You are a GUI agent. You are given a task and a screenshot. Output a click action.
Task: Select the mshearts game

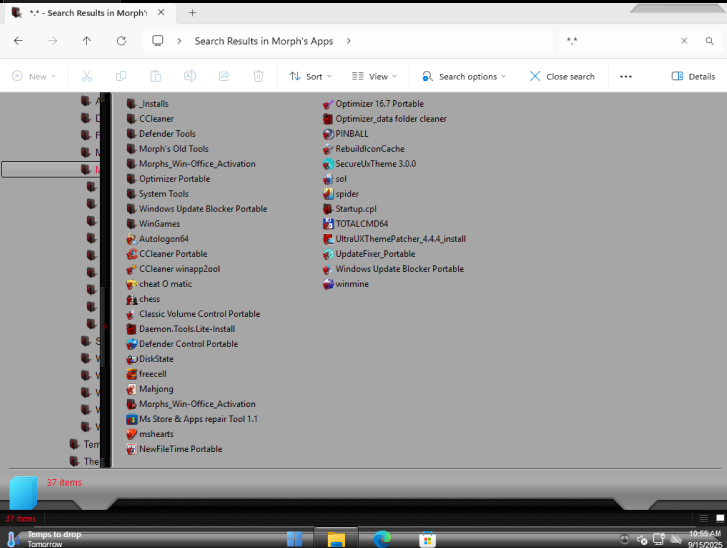click(x=150, y=434)
